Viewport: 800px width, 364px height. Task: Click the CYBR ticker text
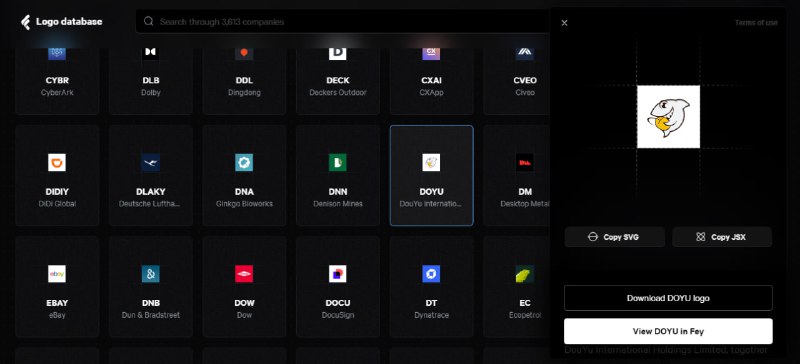point(57,80)
